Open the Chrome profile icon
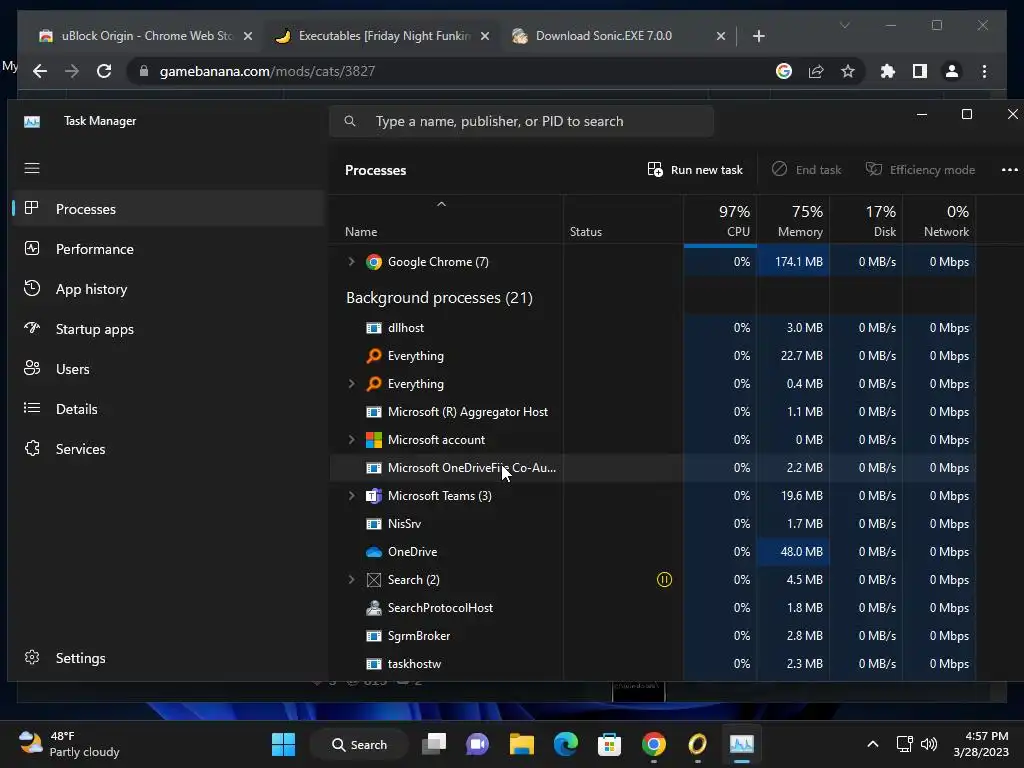The image size is (1024, 768). [952, 71]
